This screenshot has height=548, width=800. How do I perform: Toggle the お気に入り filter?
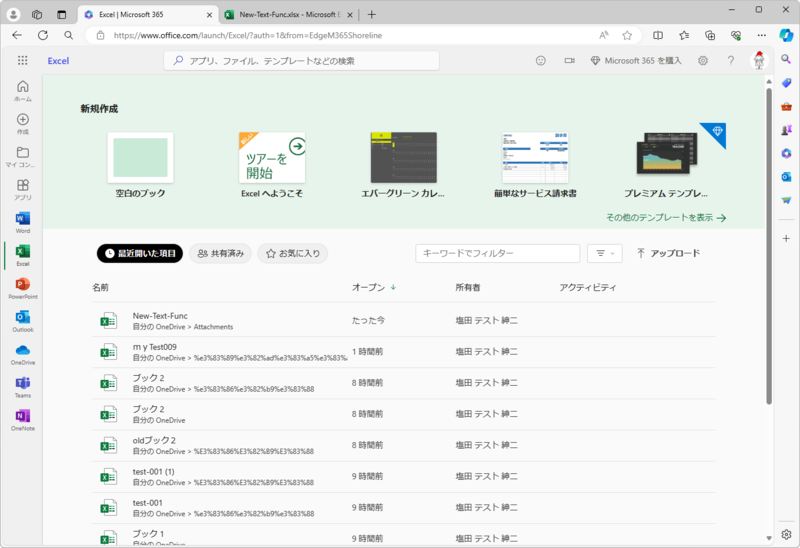click(x=292, y=254)
